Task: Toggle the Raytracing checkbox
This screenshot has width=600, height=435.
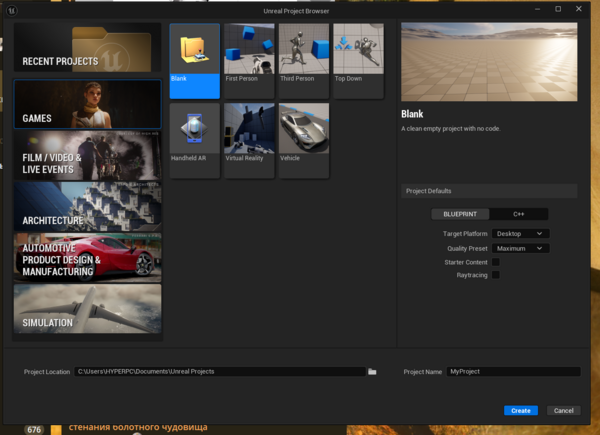Action: point(495,274)
